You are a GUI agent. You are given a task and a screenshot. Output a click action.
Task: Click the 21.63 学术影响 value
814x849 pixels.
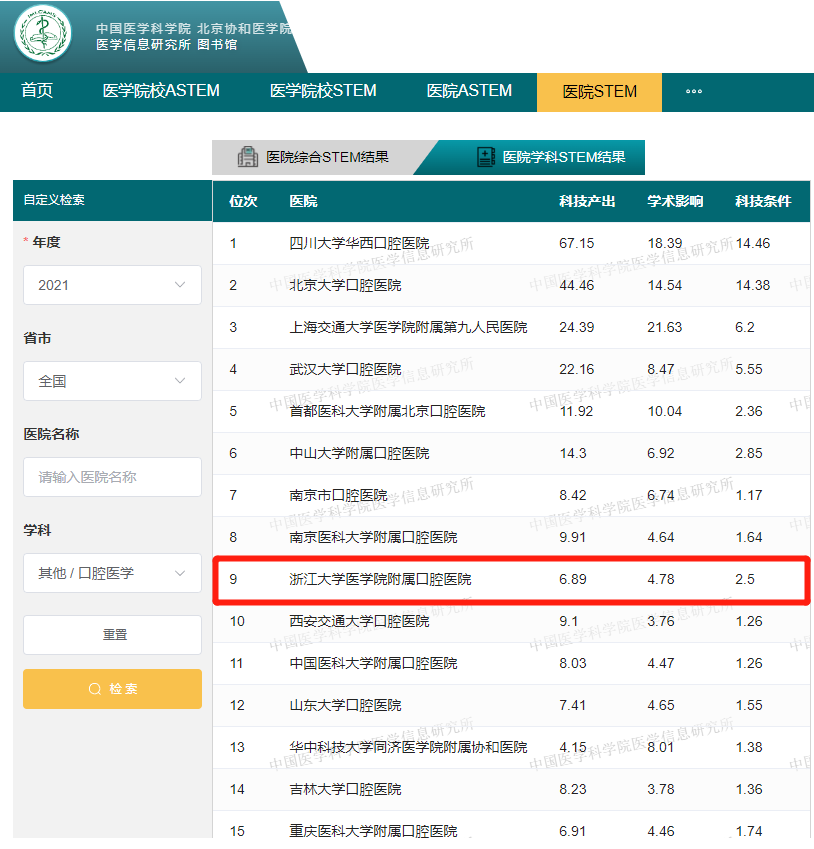click(665, 327)
